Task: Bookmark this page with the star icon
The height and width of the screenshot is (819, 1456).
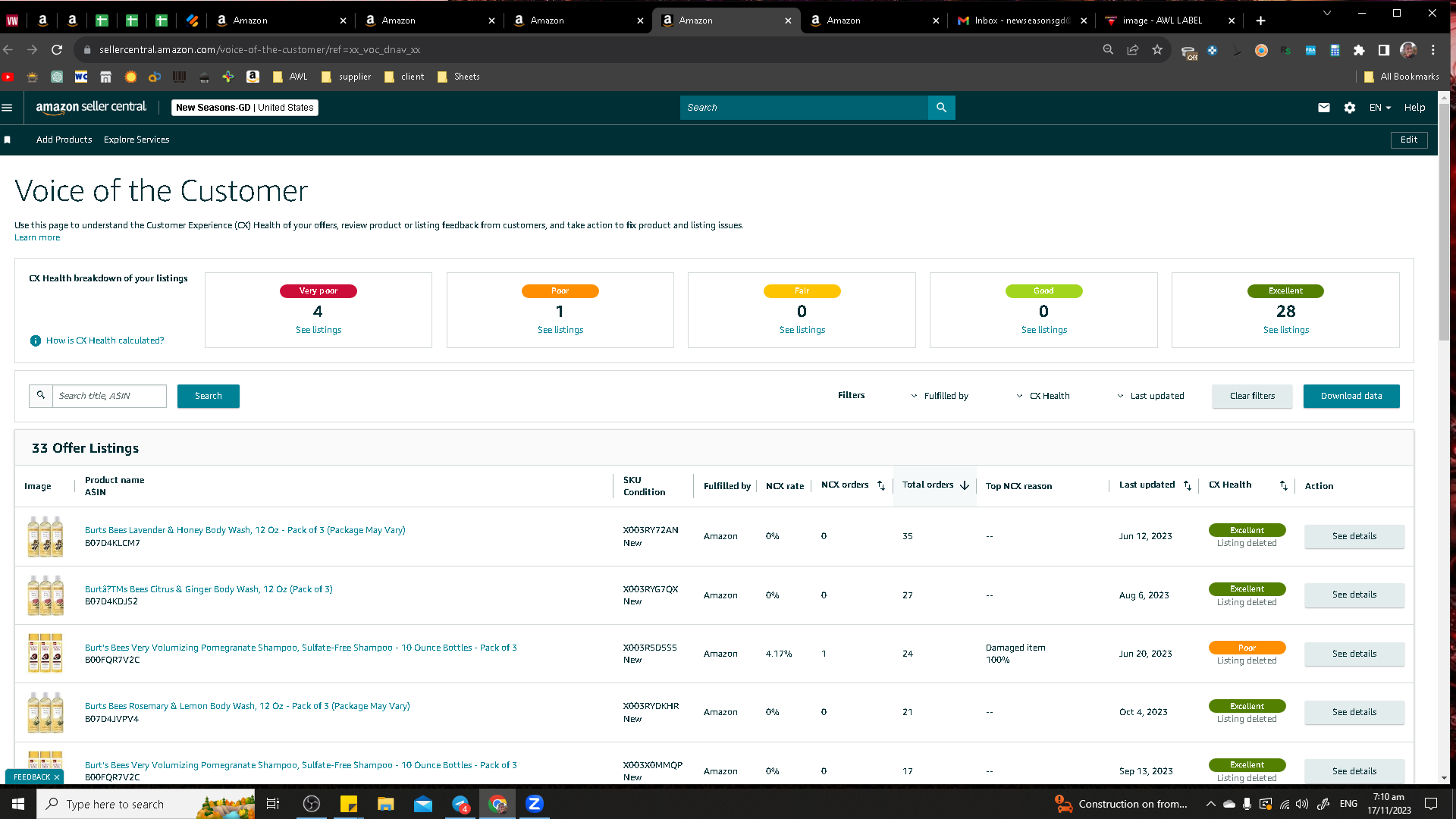Action: (x=1157, y=50)
